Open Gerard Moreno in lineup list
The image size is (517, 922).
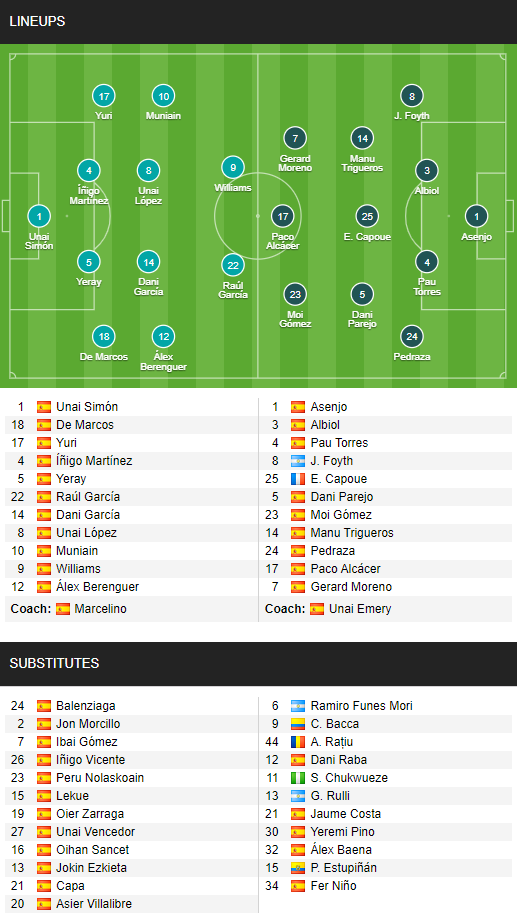[351, 587]
